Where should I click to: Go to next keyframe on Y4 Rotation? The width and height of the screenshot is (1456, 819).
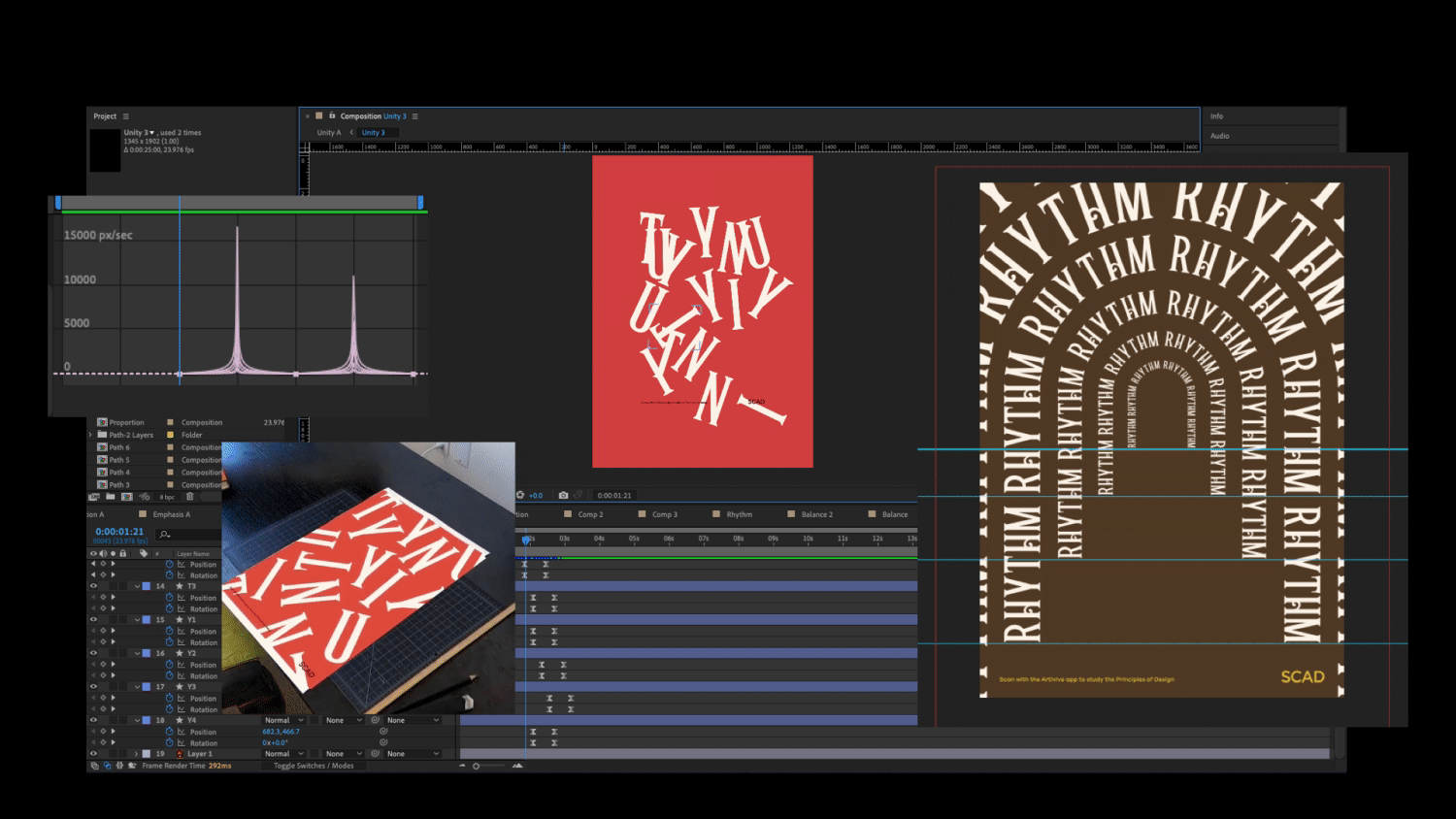tap(113, 743)
